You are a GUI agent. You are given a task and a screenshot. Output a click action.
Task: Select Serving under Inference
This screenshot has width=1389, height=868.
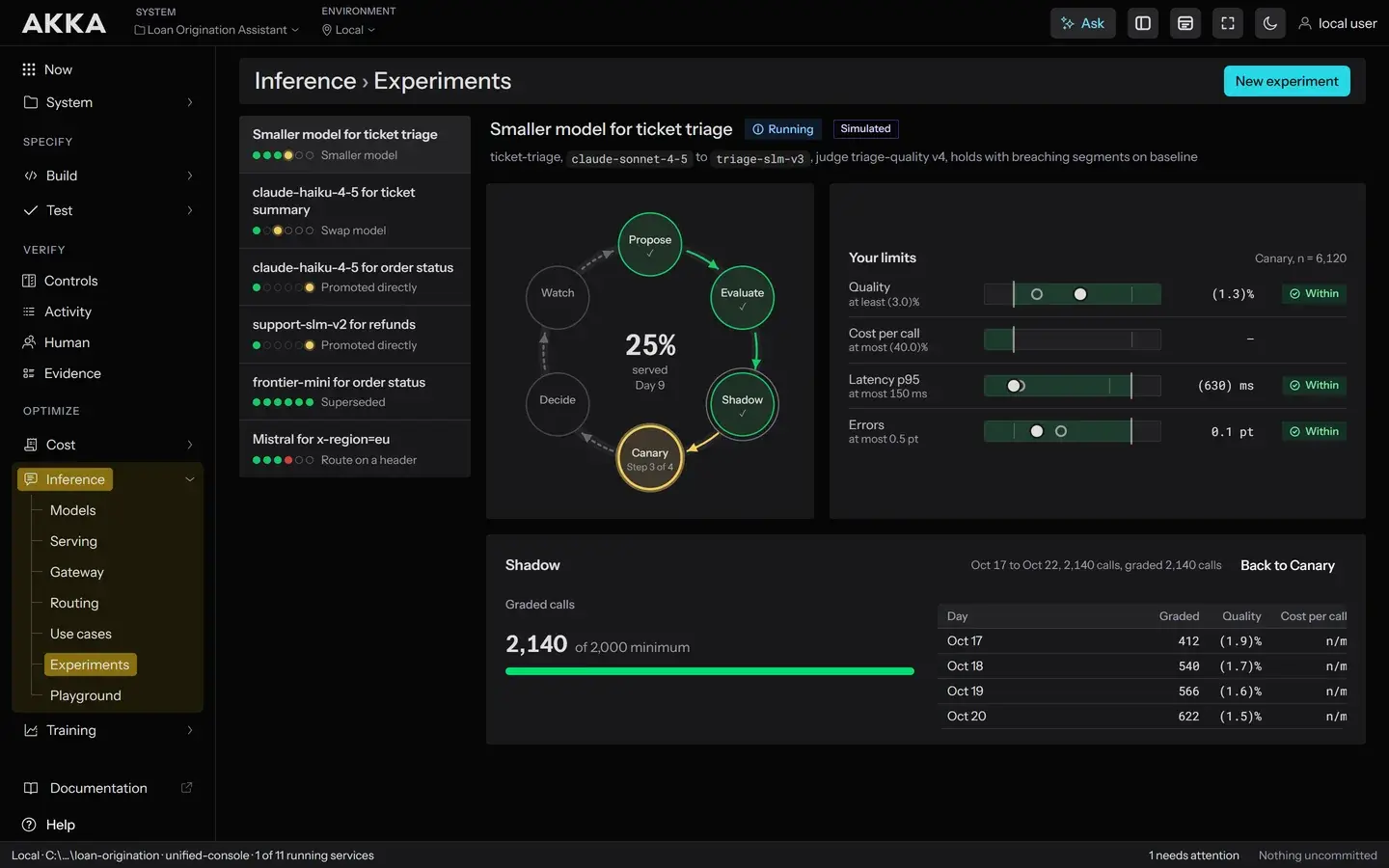coord(73,541)
